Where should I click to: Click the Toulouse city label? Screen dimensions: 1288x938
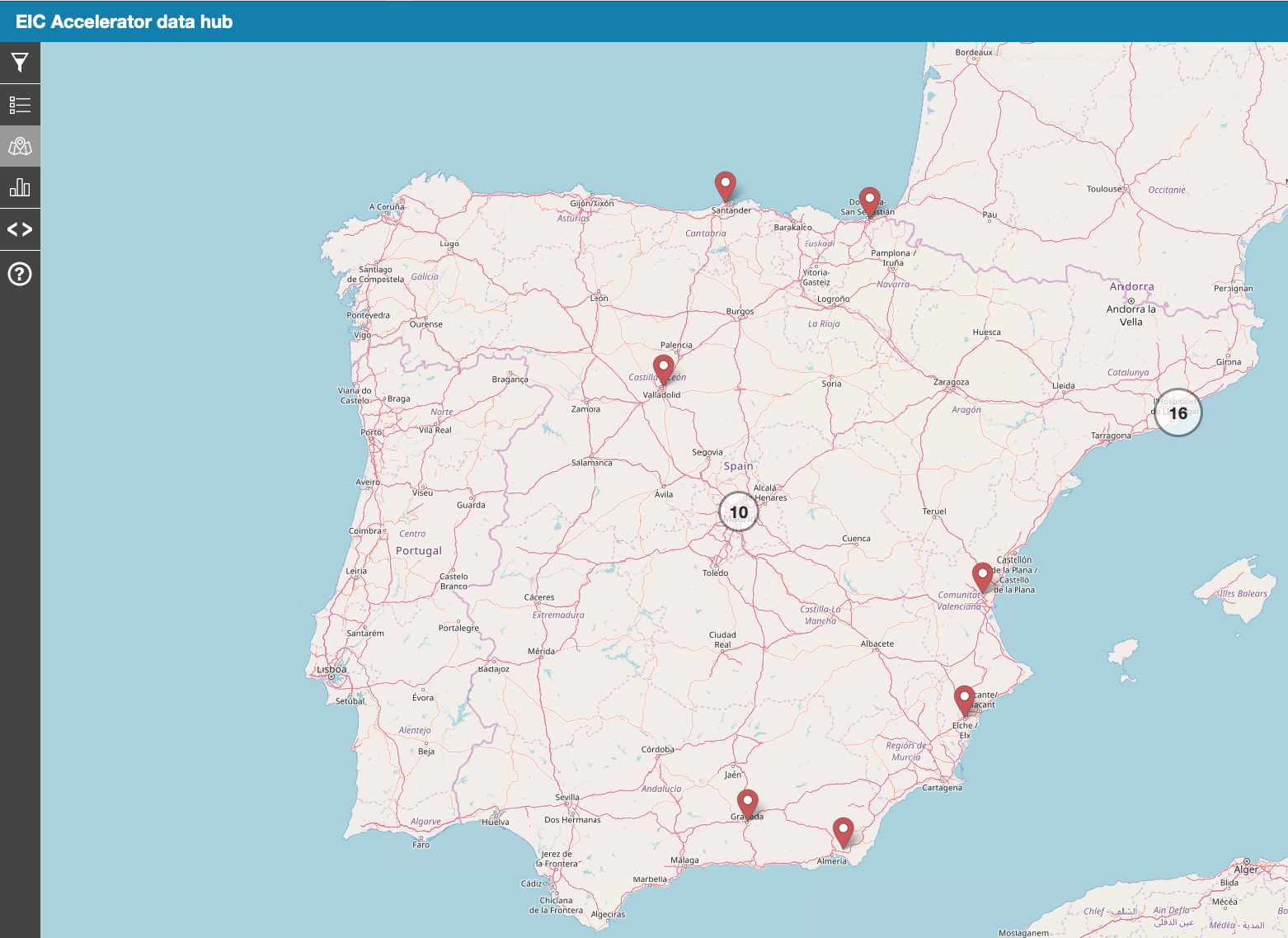pyautogui.click(x=1103, y=189)
